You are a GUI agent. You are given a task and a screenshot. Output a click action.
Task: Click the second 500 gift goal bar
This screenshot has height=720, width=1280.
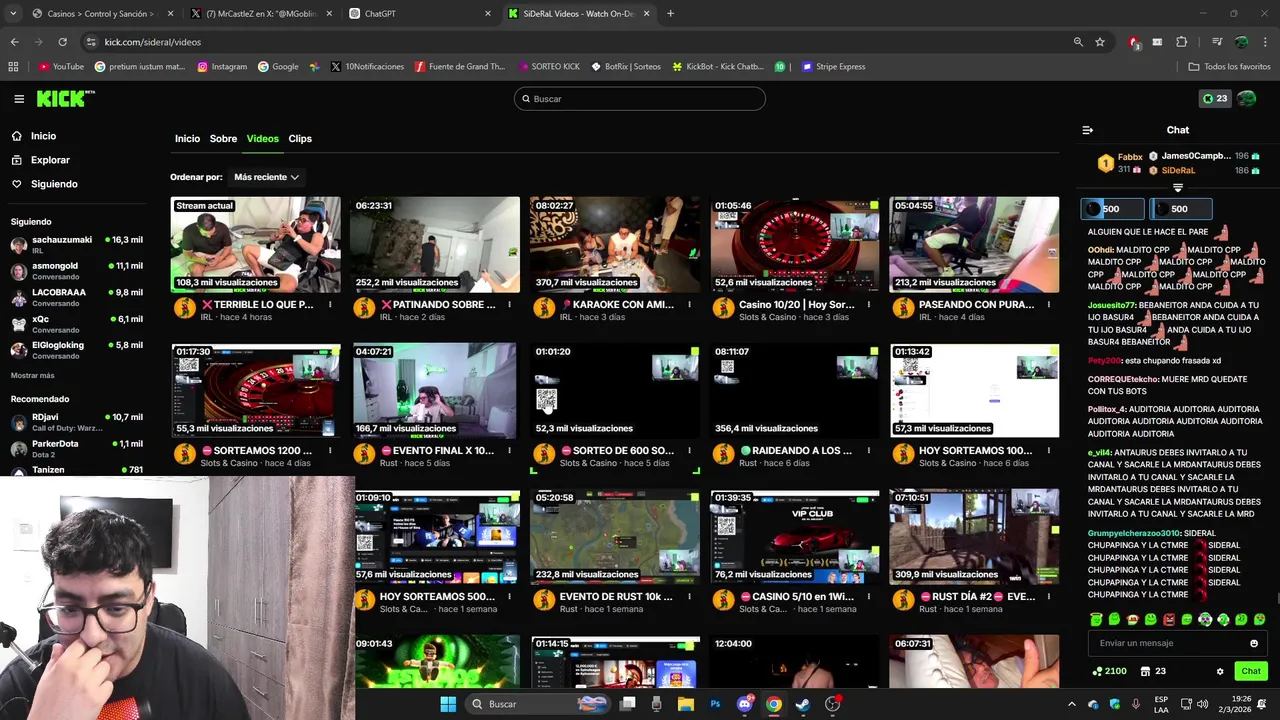(1182, 209)
